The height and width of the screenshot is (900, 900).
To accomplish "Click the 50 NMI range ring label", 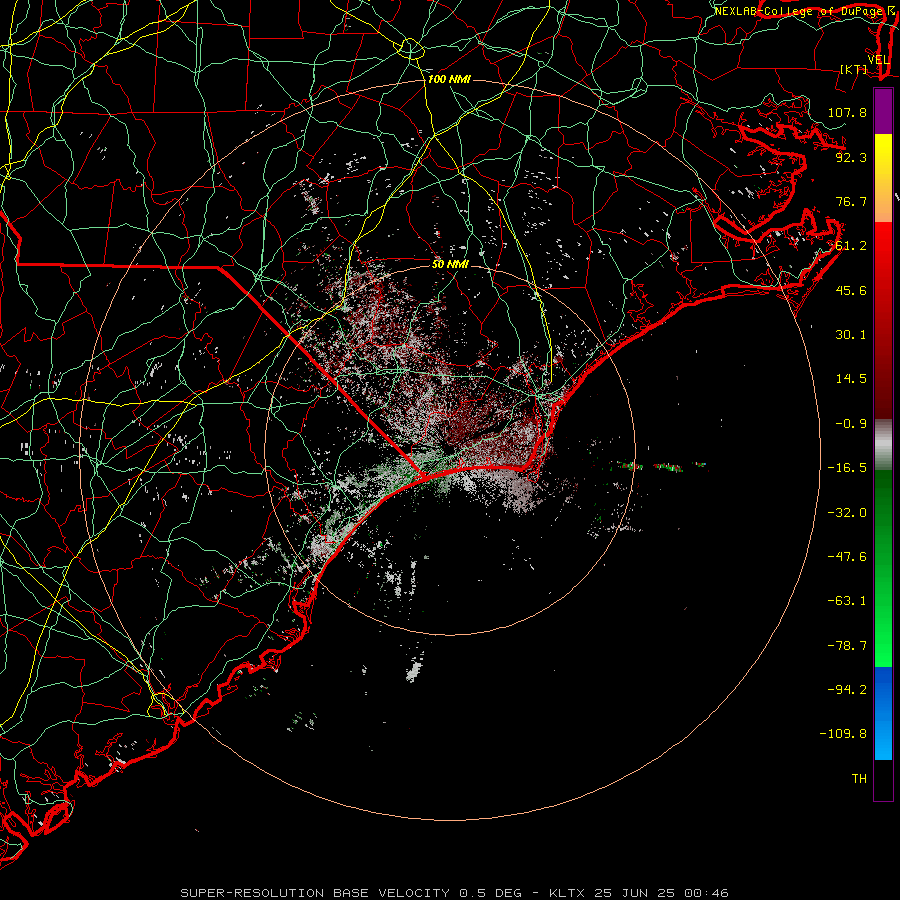I will 451,265.
